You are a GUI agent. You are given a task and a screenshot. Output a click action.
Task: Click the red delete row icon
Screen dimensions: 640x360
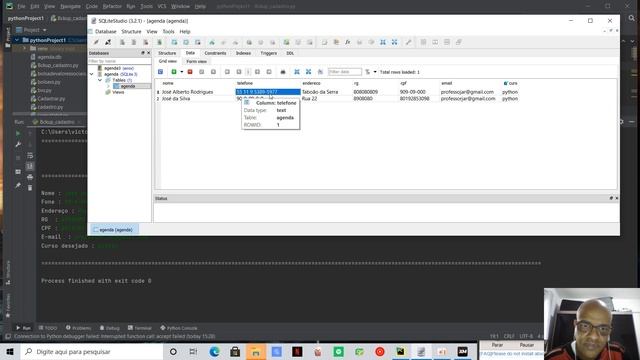(190, 72)
